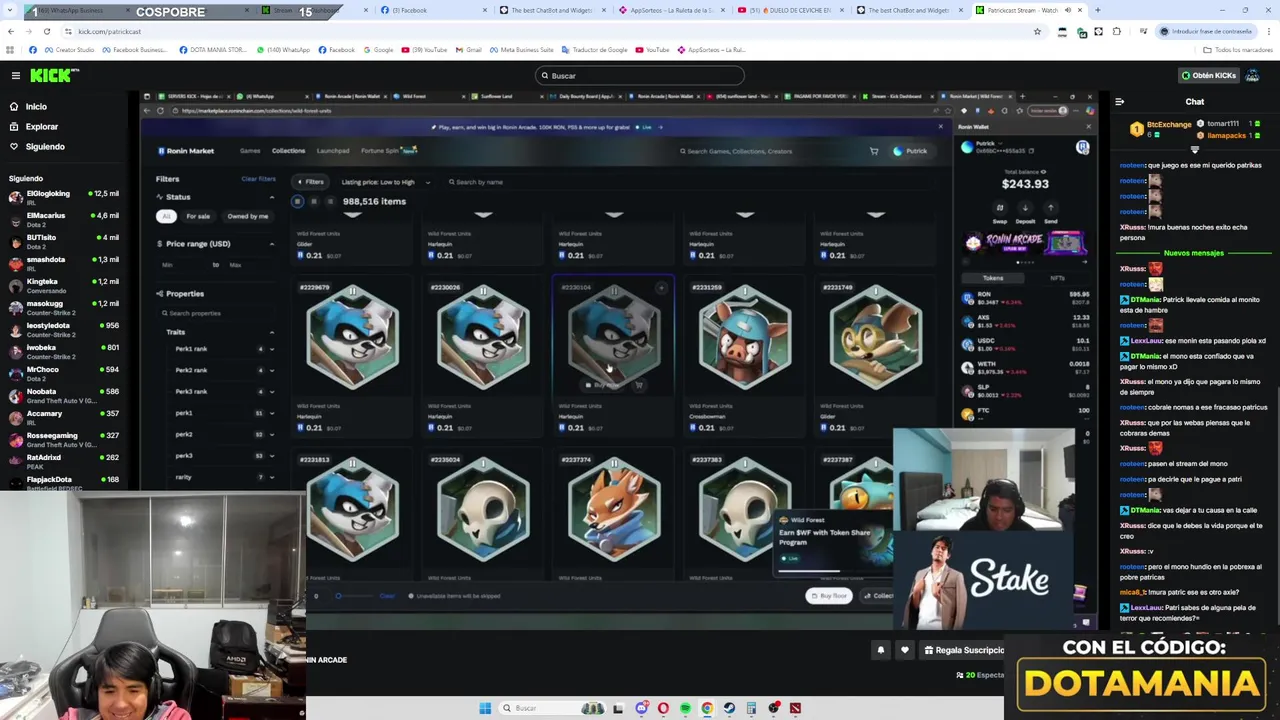Collapse the Traits section
The width and height of the screenshot is (1280, 720).
point(271,332)
